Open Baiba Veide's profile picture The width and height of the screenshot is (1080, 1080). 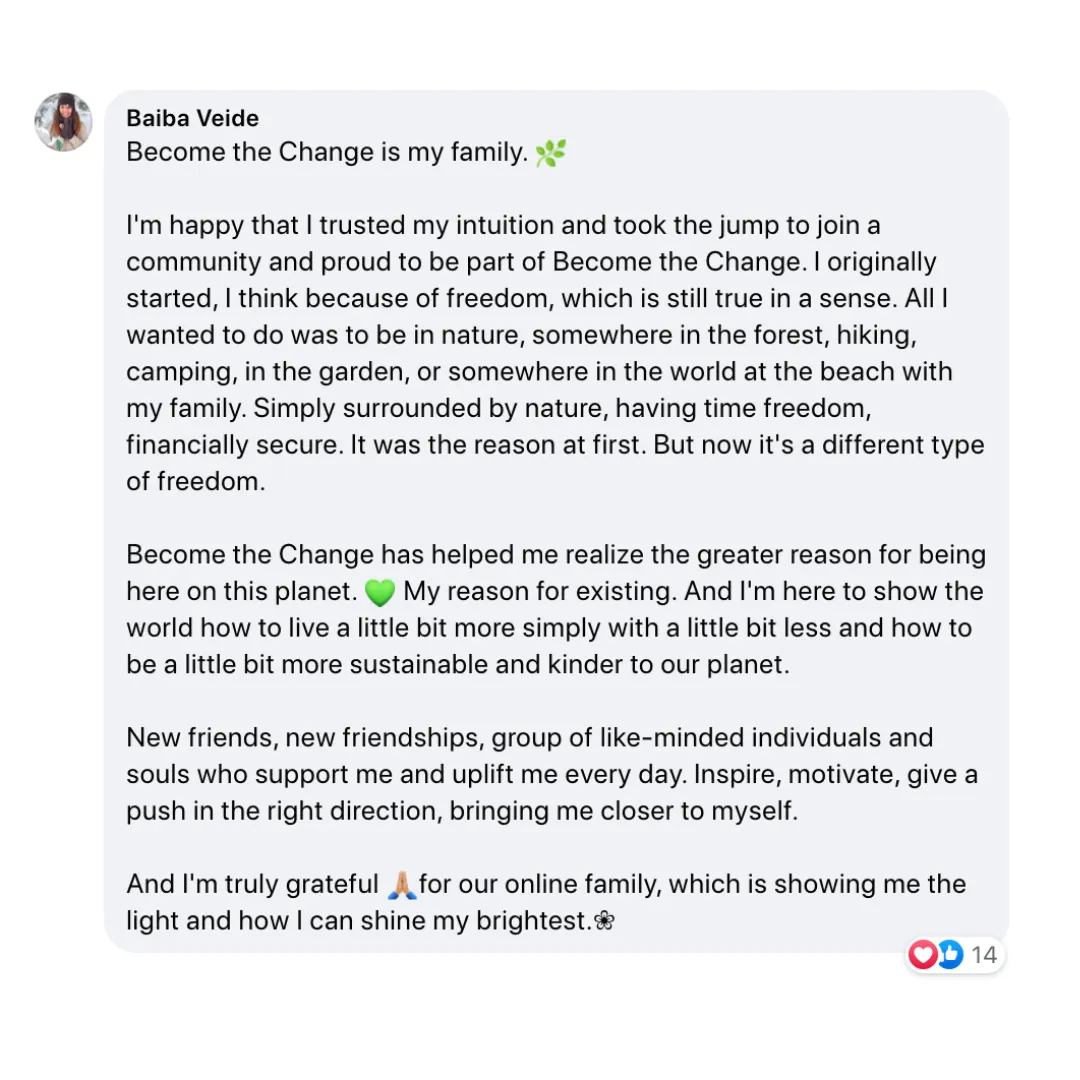point(63,122)
